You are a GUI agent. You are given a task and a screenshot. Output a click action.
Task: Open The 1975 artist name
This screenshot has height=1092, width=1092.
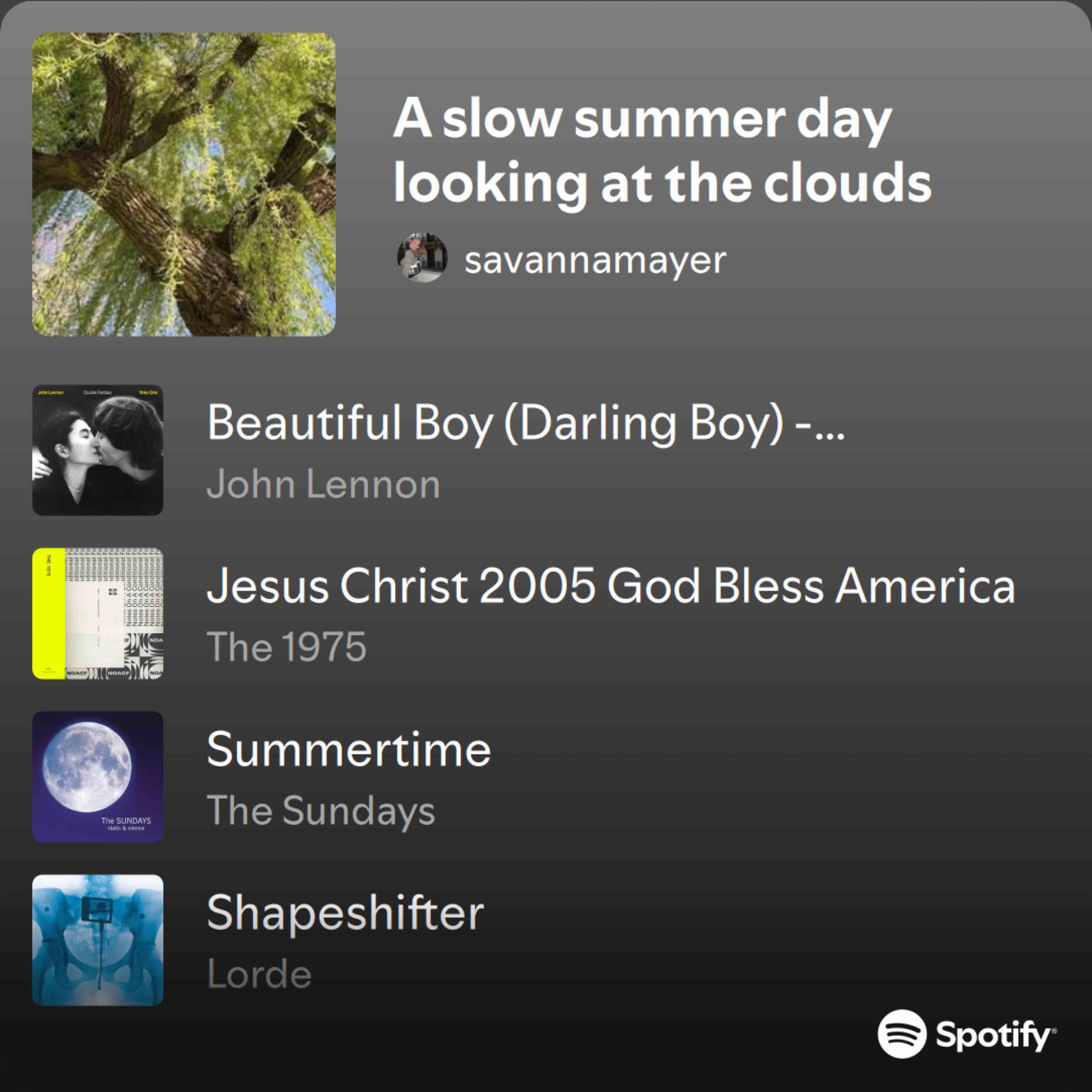coord(287,647)
